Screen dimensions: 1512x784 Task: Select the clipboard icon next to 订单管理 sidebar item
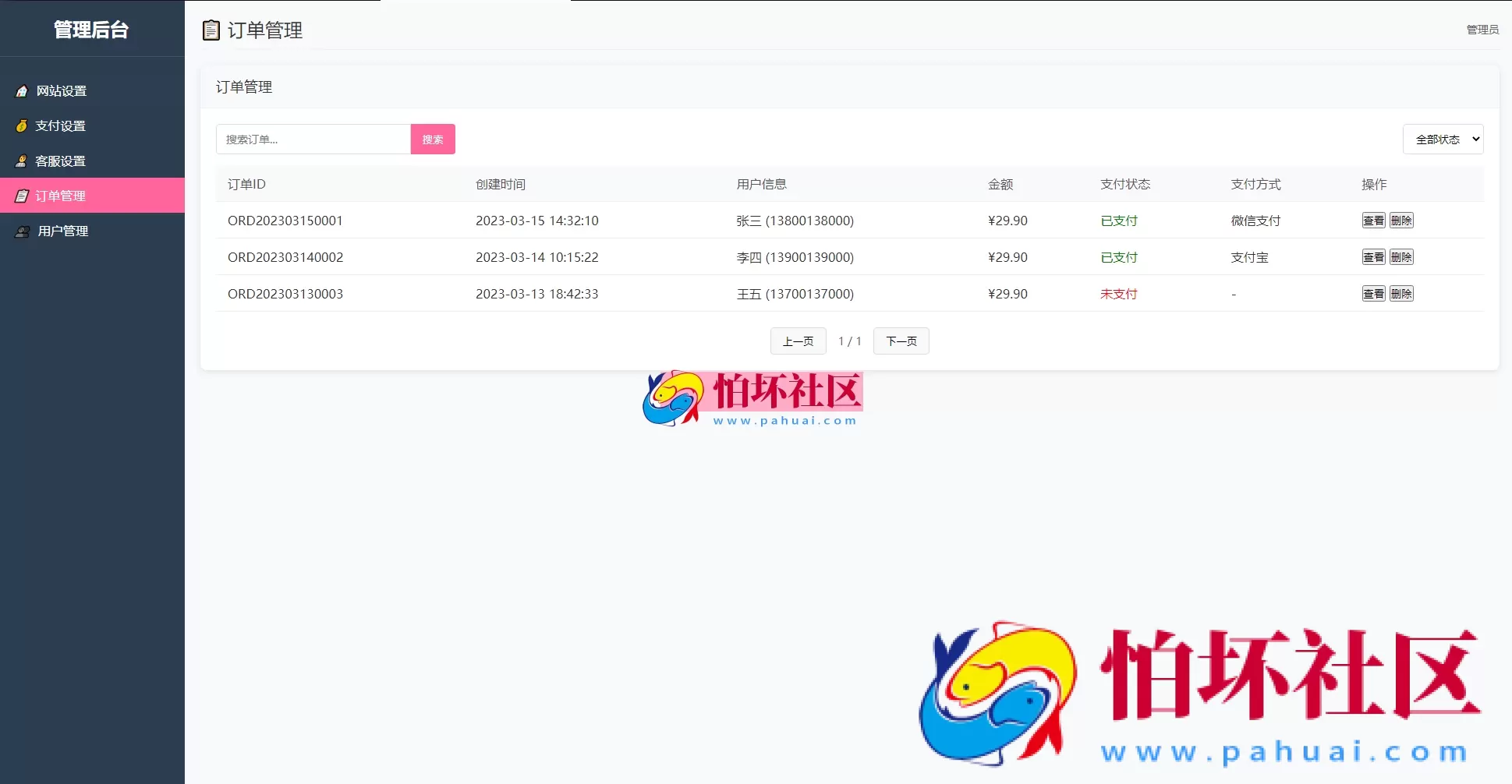22,196
